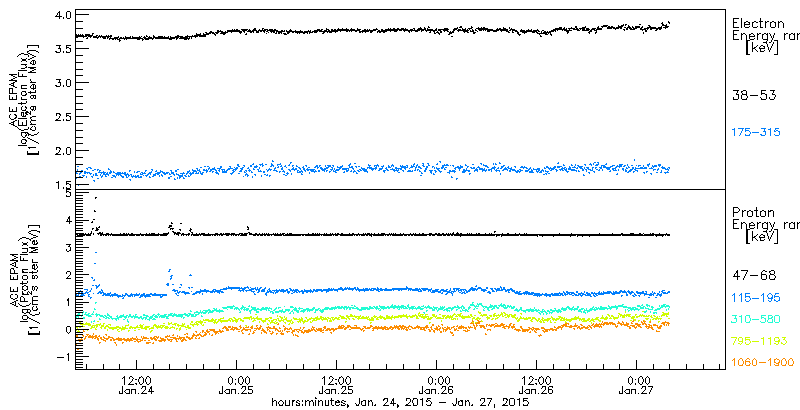Viewport: 800px width, 410px height.
Task: Click the Jan.24 date label on time axis
Action: click(136, 391)
